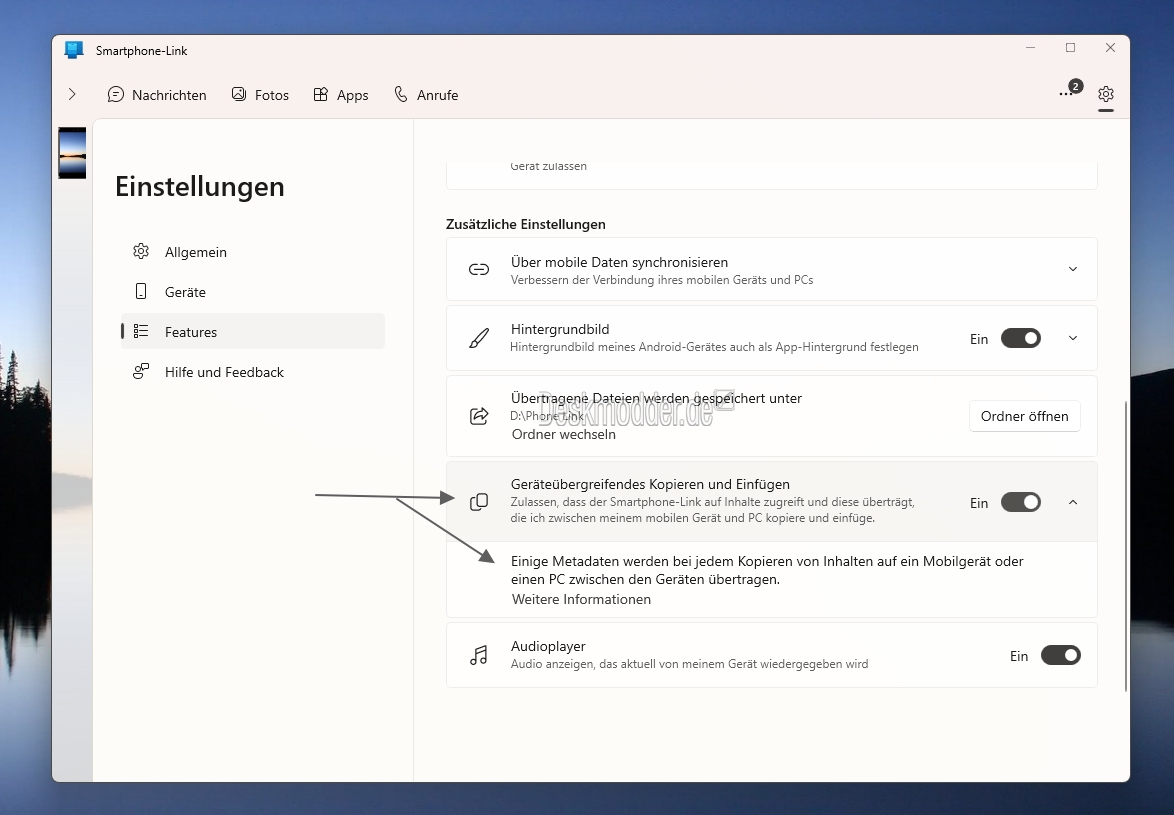Image resolution: width=1174 pixels, height=815 pixels.
Task: Click the Einstellungen page title
Action: [x=200, y=186]
